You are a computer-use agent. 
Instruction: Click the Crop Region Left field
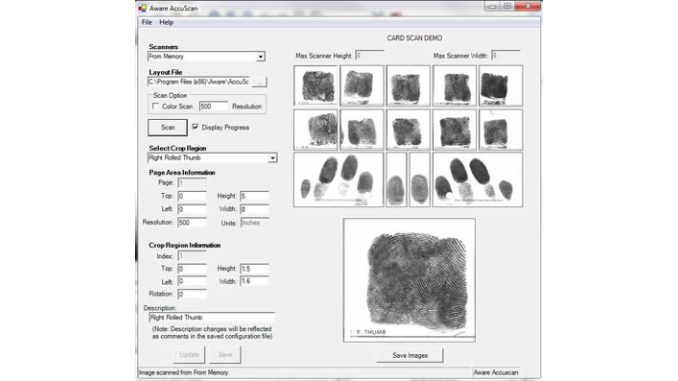coord(192,282)
